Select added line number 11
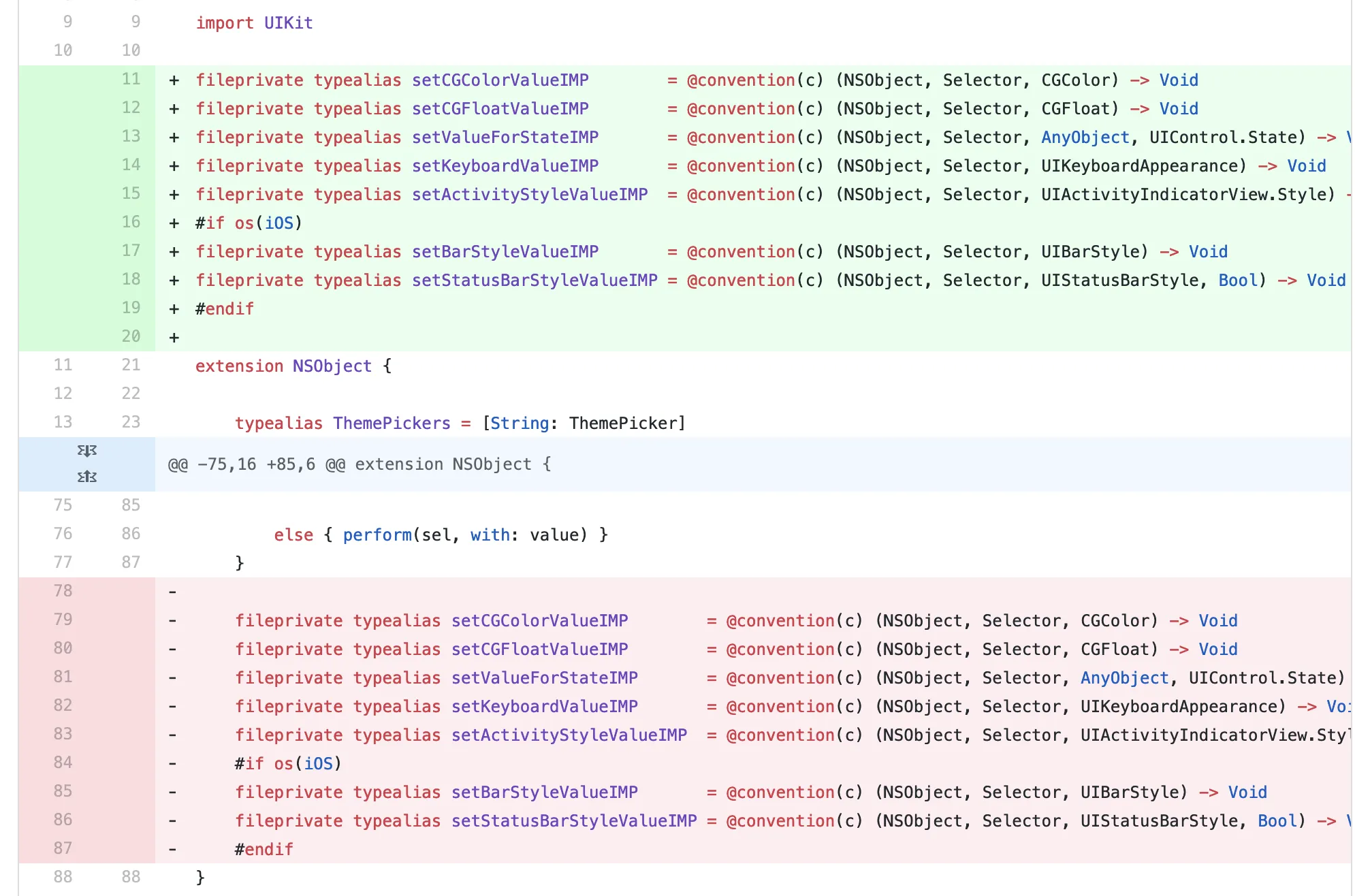 coord(131,80)
